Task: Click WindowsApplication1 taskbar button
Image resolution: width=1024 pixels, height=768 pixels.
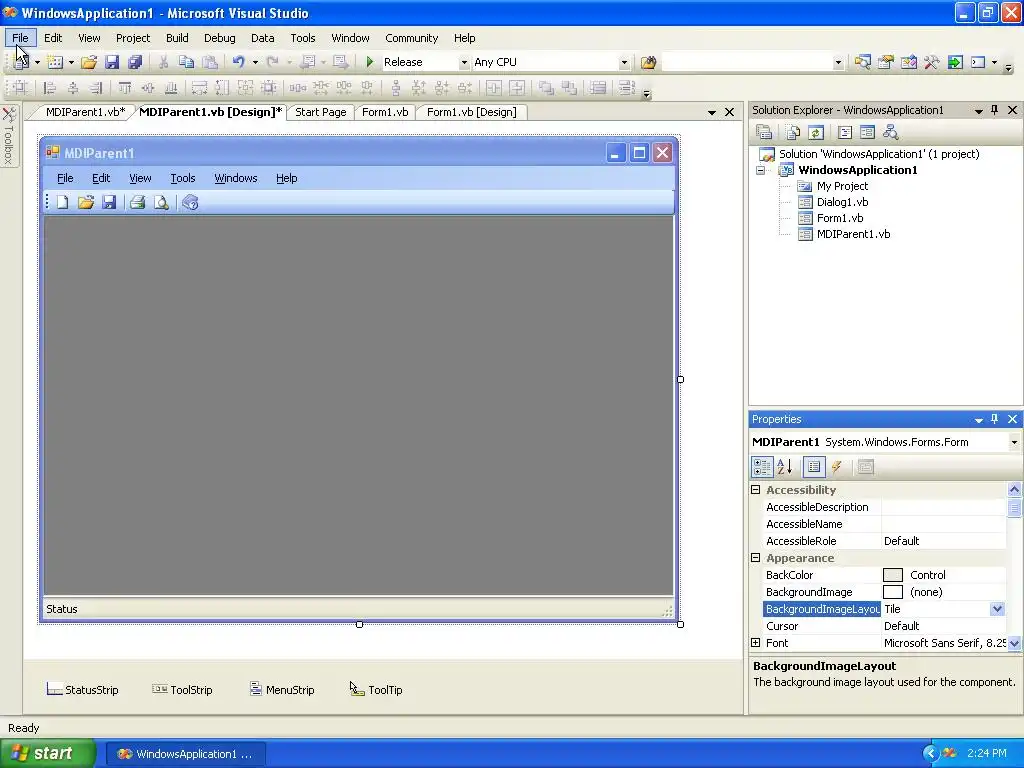Action: [x=185, y=754]
